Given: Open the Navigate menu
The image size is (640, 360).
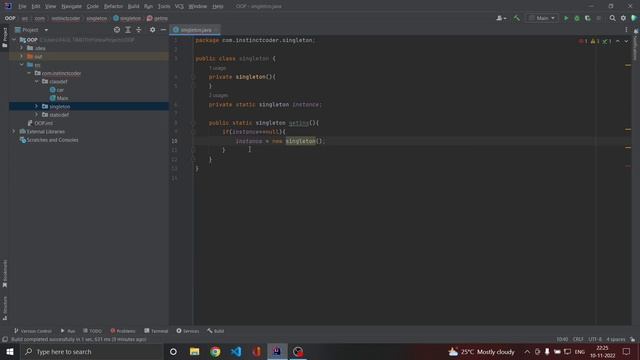Looking at the screenshot, I should [x=71, y=6].
